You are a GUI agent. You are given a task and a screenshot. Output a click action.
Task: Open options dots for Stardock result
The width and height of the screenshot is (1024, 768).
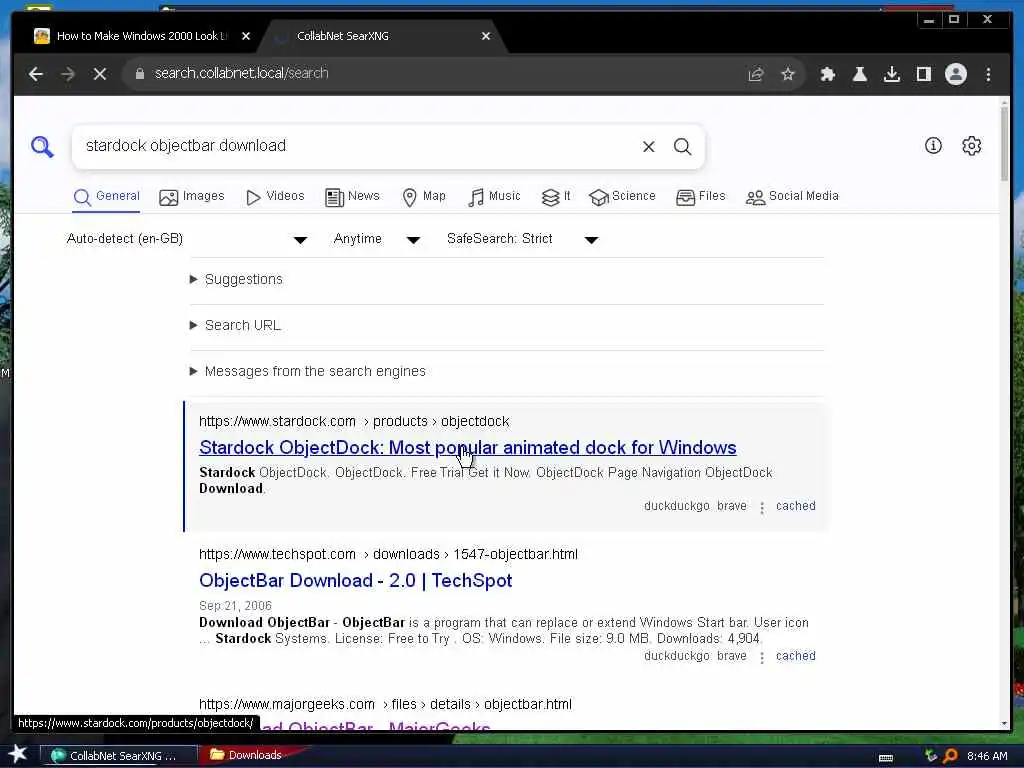pyautogui.click(x=761, y=507)
